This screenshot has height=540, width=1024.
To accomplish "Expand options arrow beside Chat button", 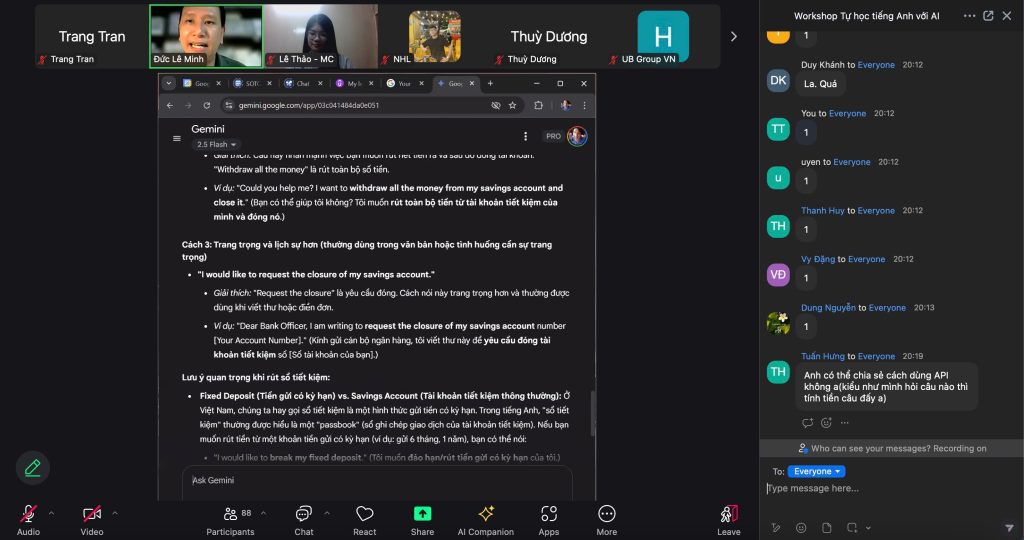I will tap(327, 513).
